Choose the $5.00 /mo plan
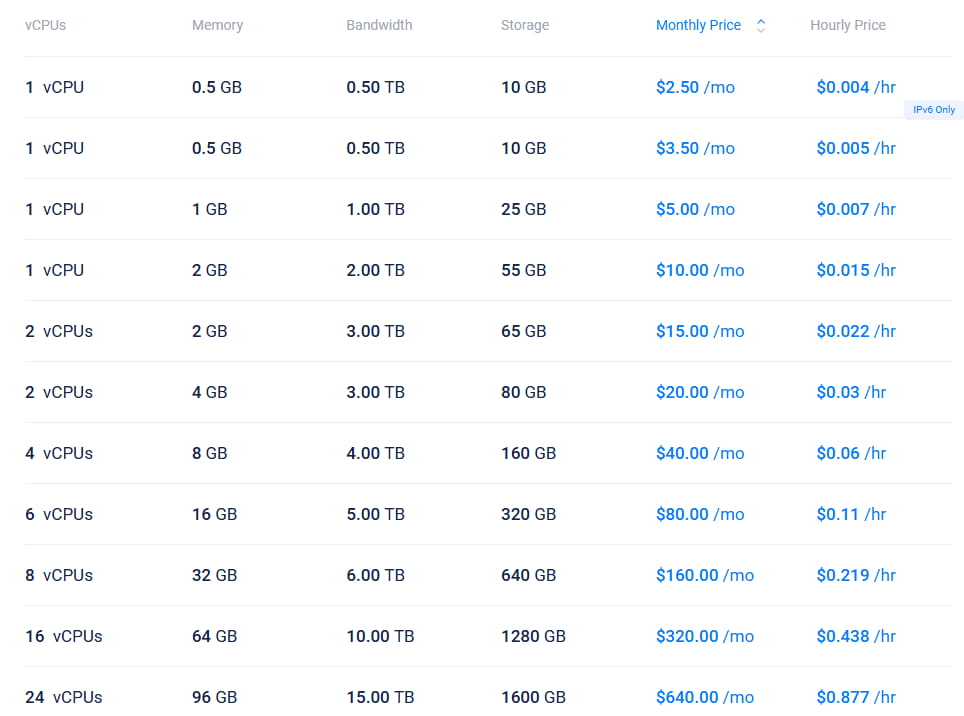 pyautogui.click(x=695, y=209)
